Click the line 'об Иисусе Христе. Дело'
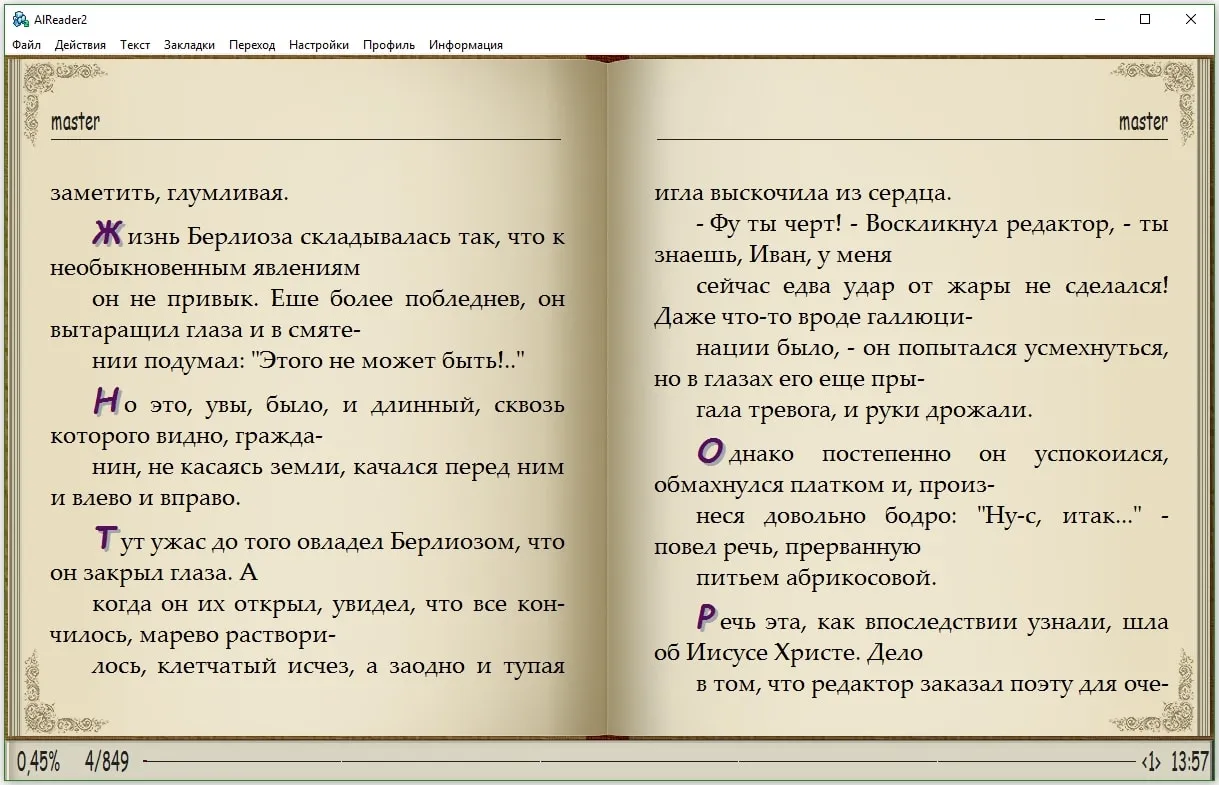 (x=788, y=653)
